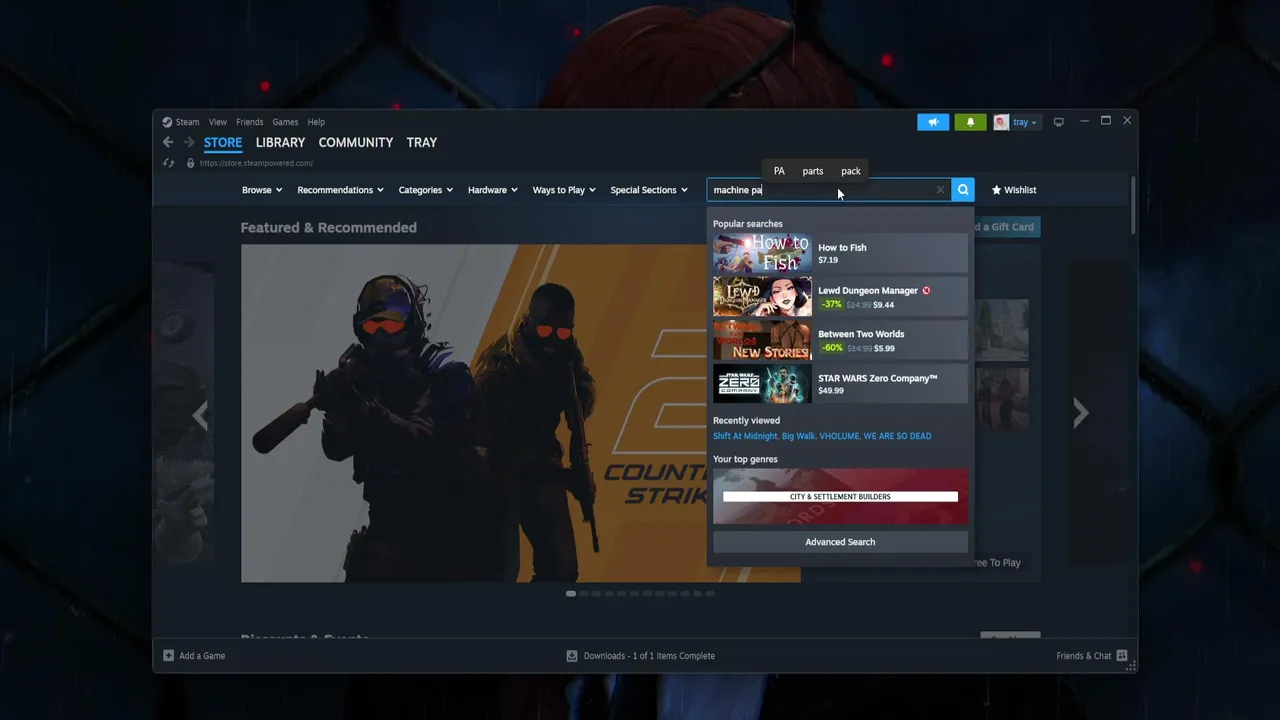The height and width of the screenshot is (720, 1280).
Task: Click the blue magnifier search button
Action: click(x=963, y=190)
